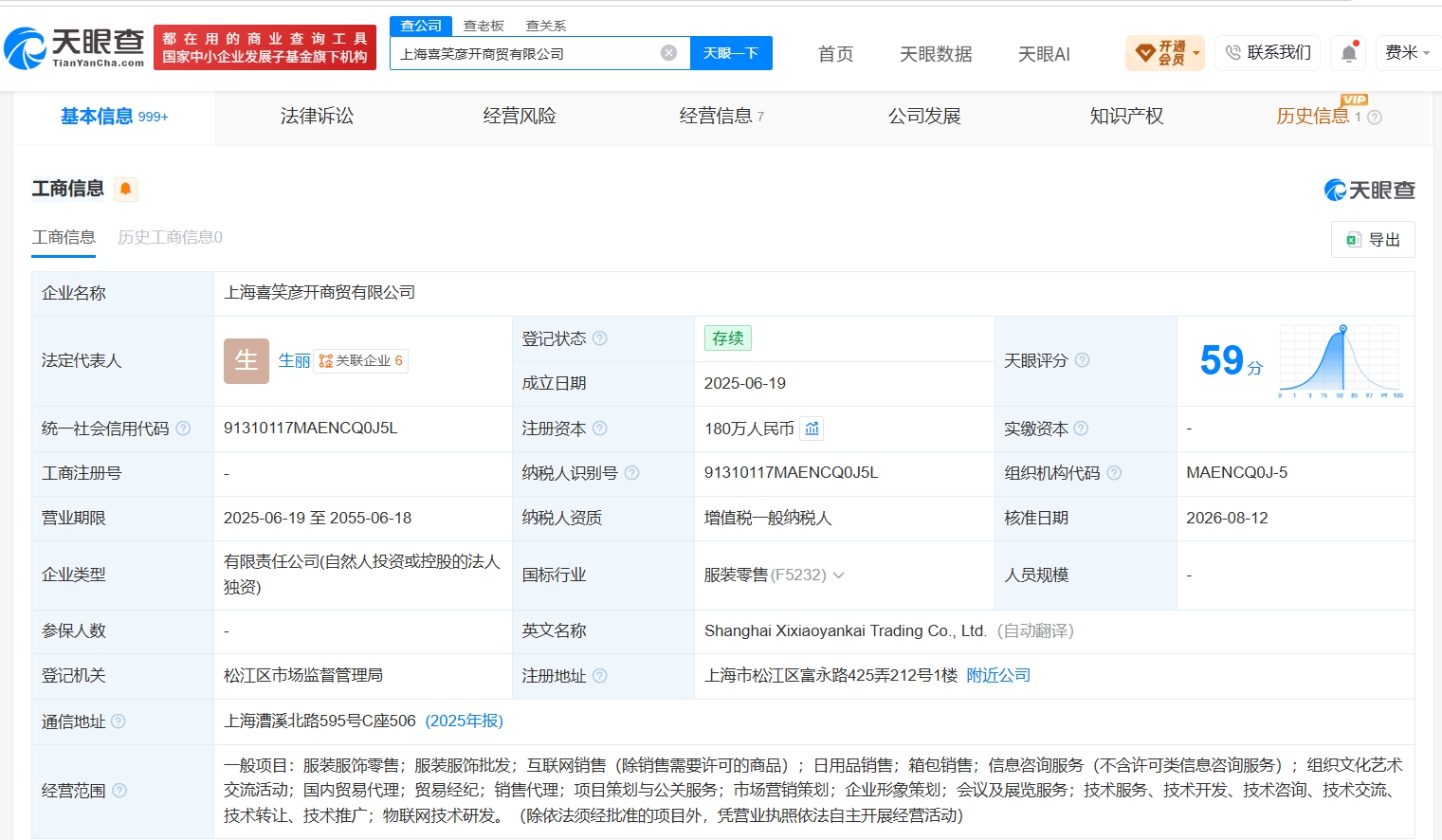Click the help icon next to 注册资本
The image size is (1442, 840).
600,429
